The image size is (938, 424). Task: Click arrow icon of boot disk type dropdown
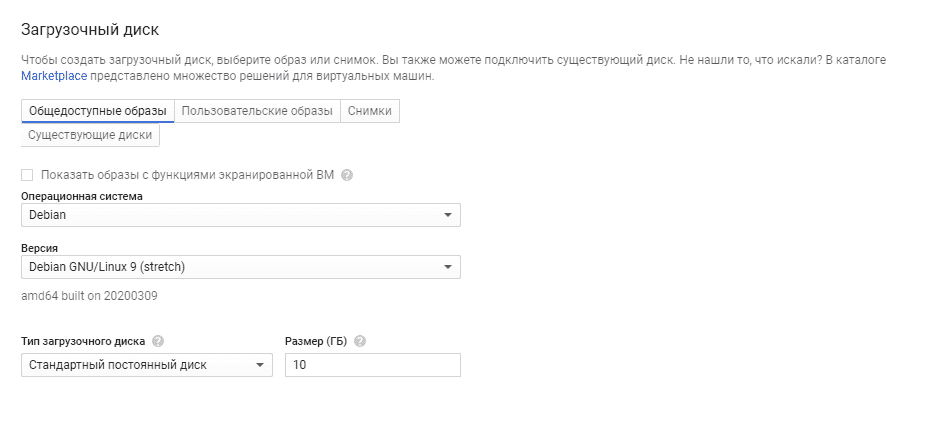tap(259, 365)
